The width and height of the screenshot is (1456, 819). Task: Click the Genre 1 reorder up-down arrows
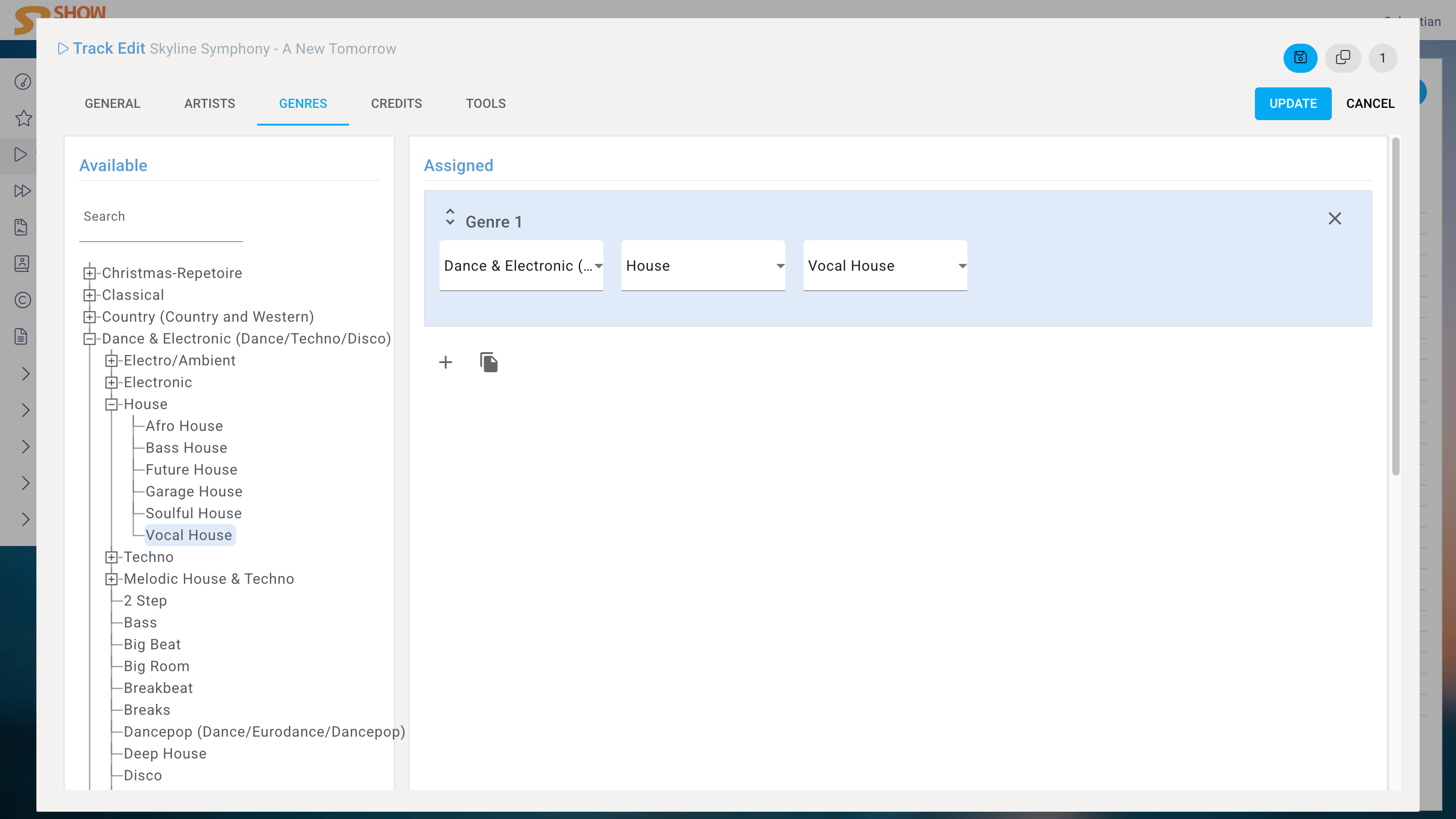tap(450, 217)
